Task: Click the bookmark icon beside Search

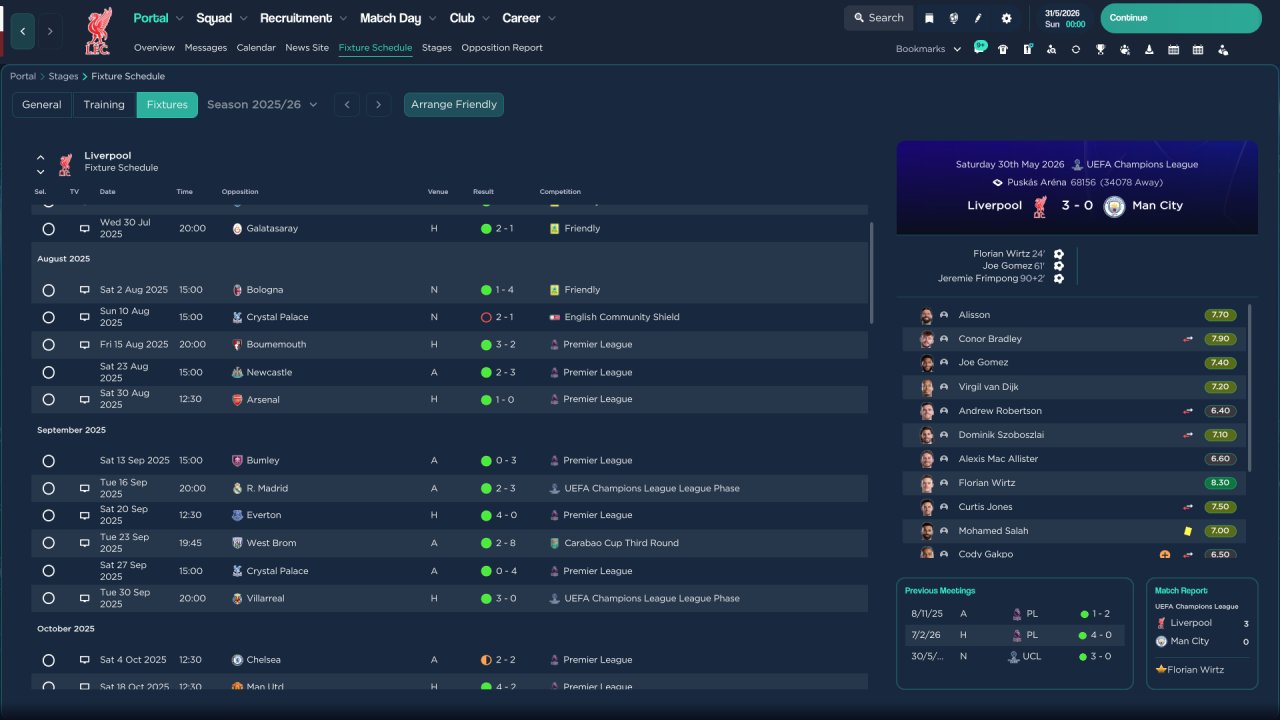Action: coord(929,18)
